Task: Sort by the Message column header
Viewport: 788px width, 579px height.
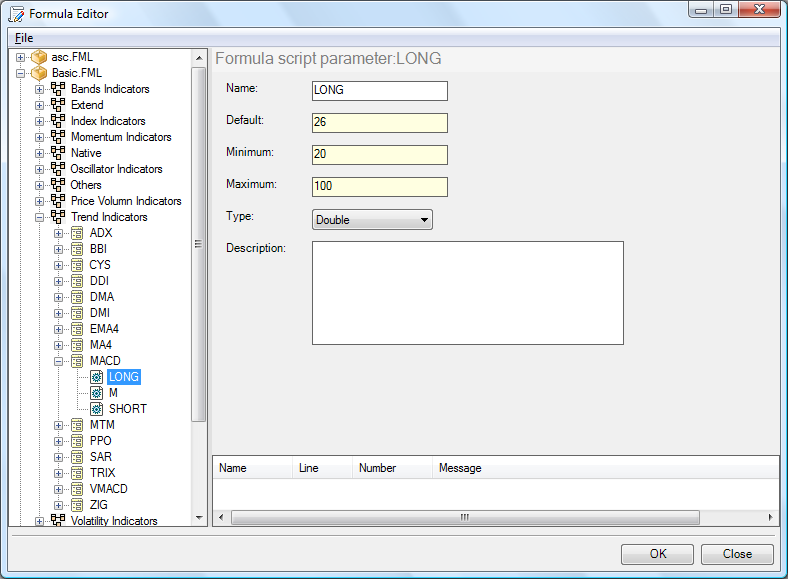Action: click(606, 468)
